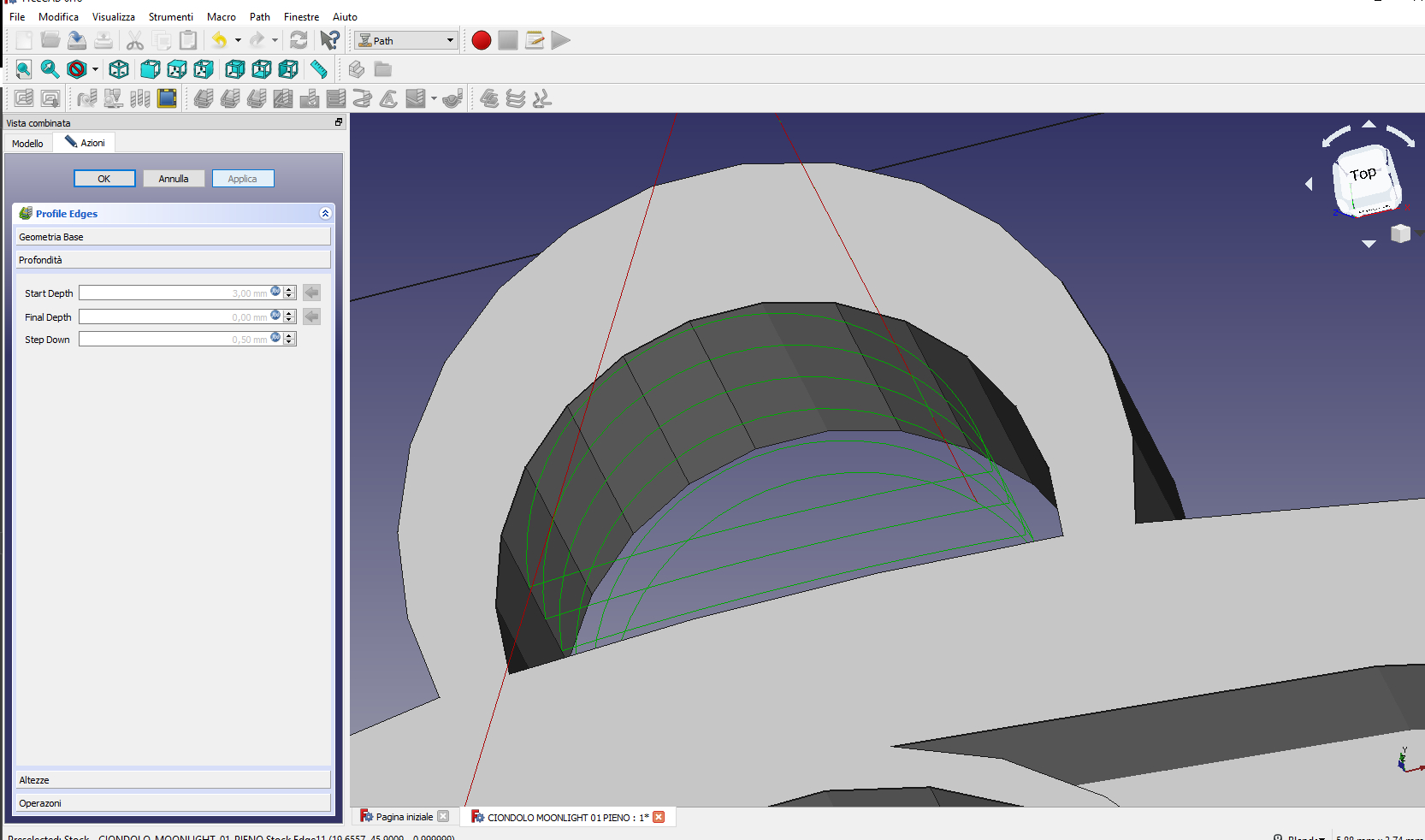Click the Measure distance ruler icon

coord(318,69)
